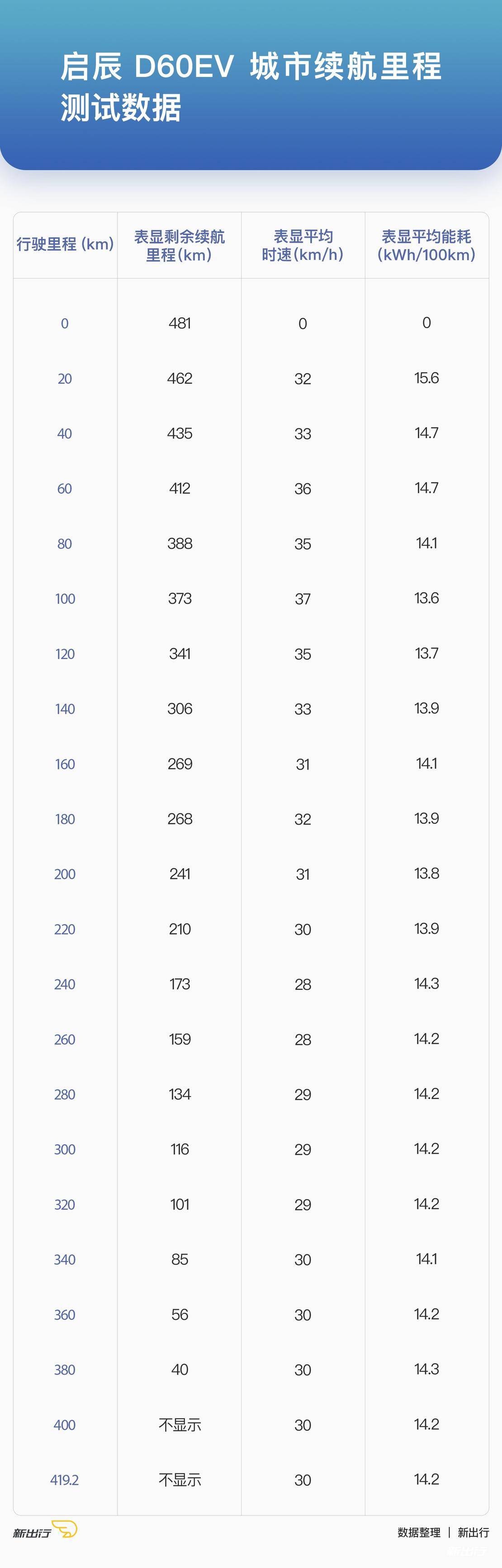Image resolution: width=502 pixels, height=1568 pixels.
Task: Click the 481 remaining range value
Action: click(180, 323)
